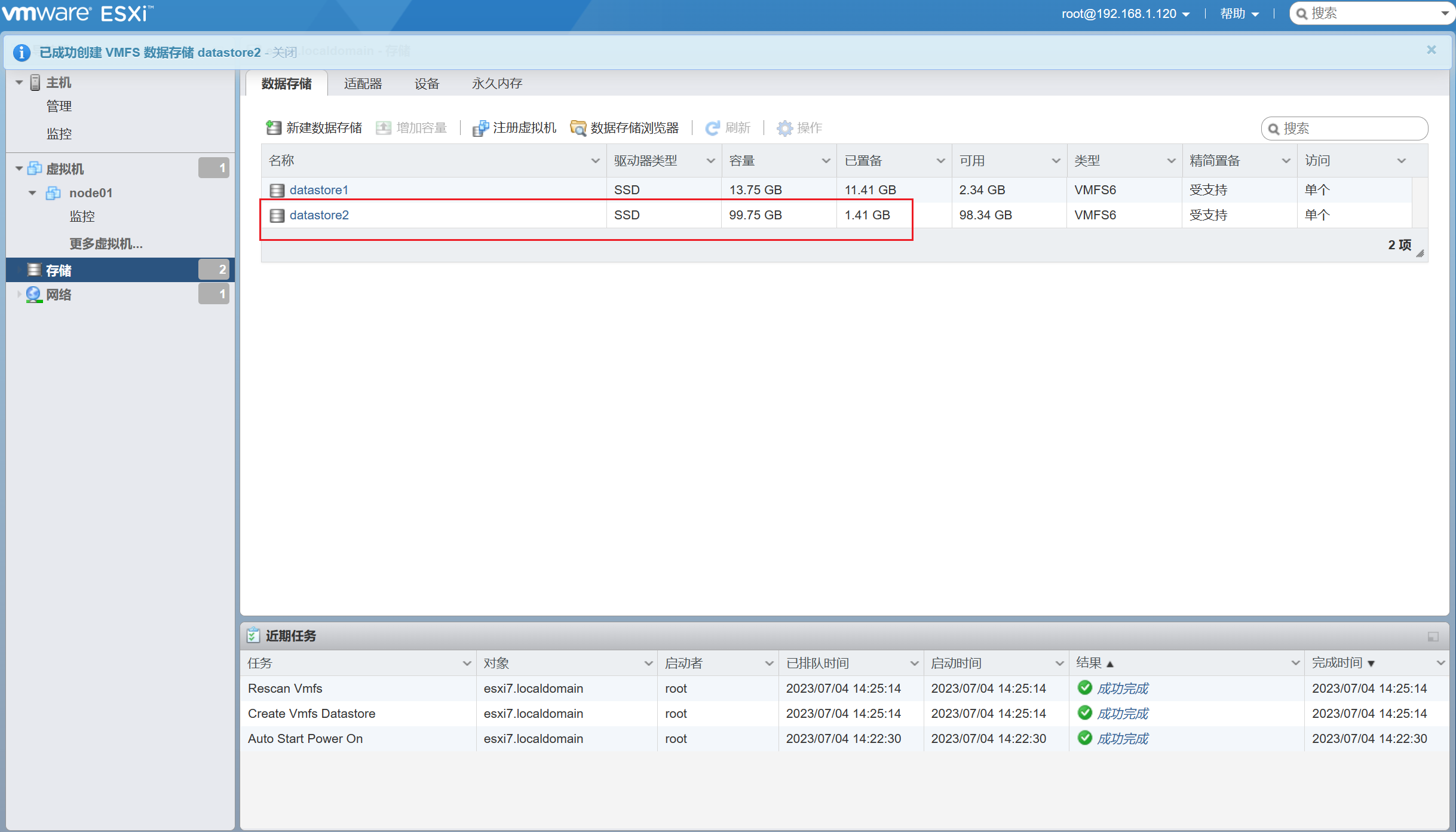Click the Virtual Machines count badge 1
Viewport: 1456px width, 832px height.
coord(214,168)
